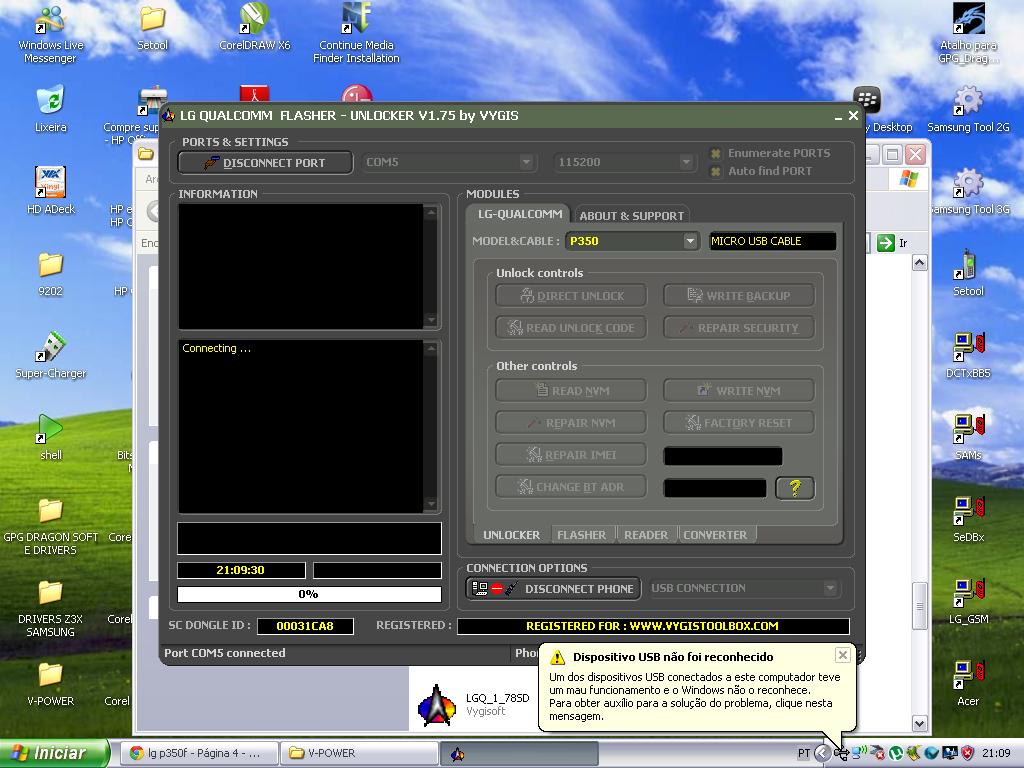The width and height of the screenshot is (1024, 768).
Task: Switch to the ABOUT & SUPPORT tab
Action: pos(632,216)
